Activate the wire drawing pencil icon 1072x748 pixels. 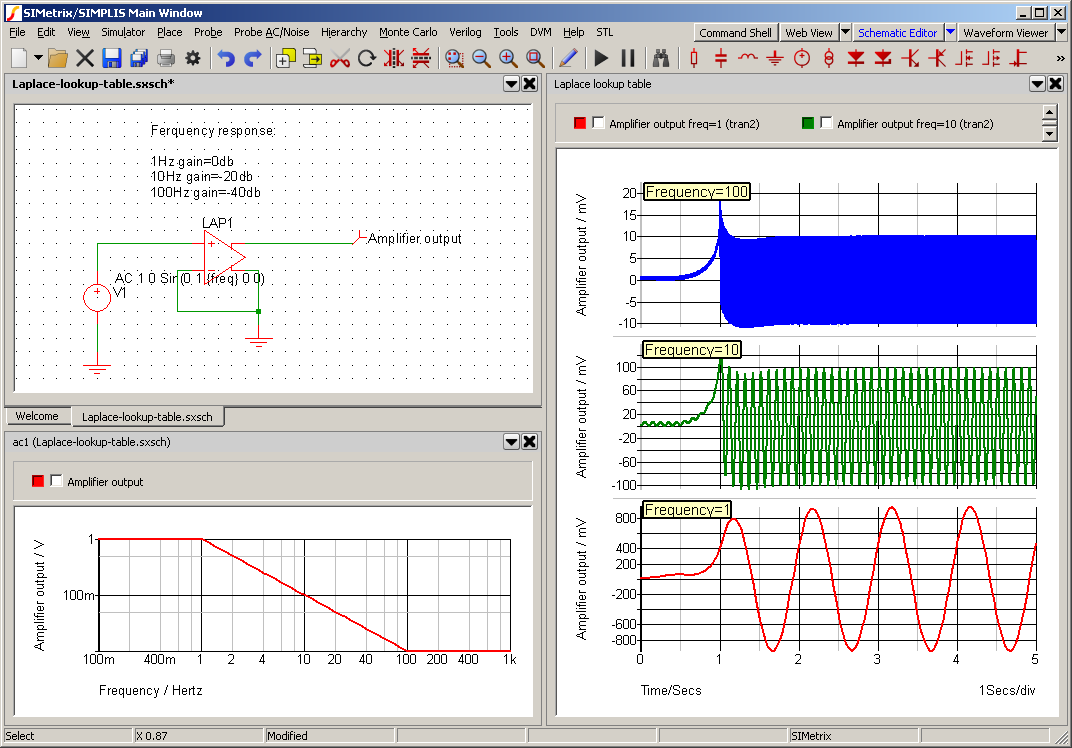[570, 58]
